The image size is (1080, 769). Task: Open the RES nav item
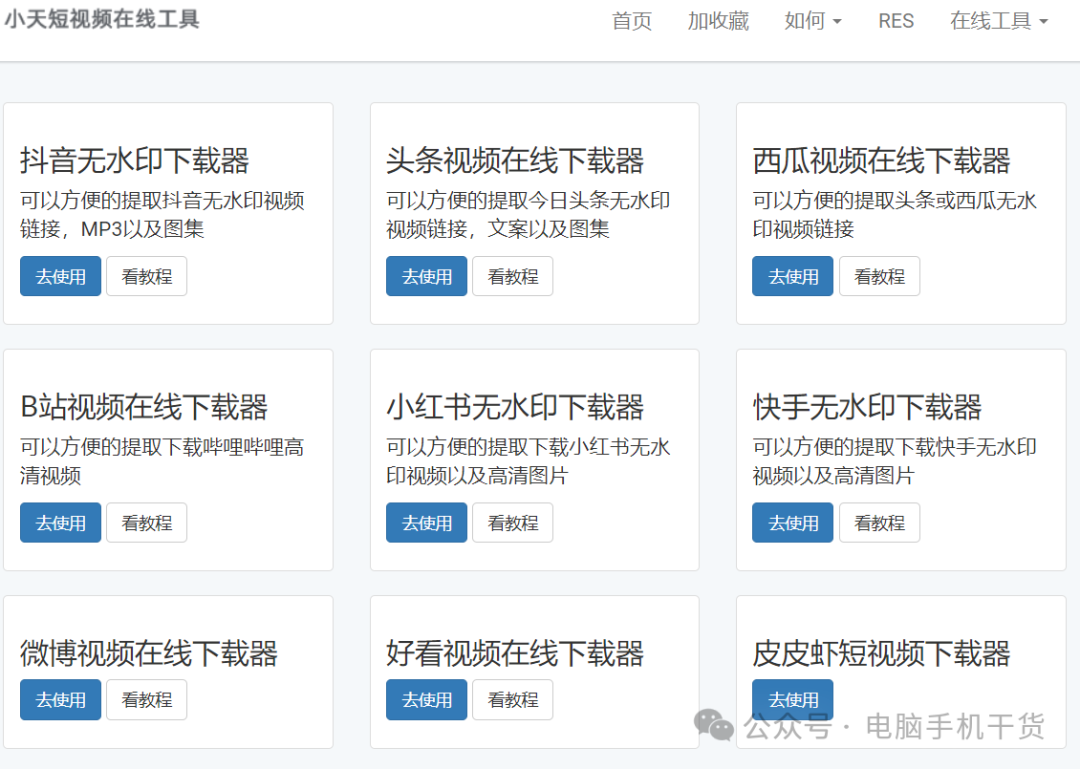[895, 21]
